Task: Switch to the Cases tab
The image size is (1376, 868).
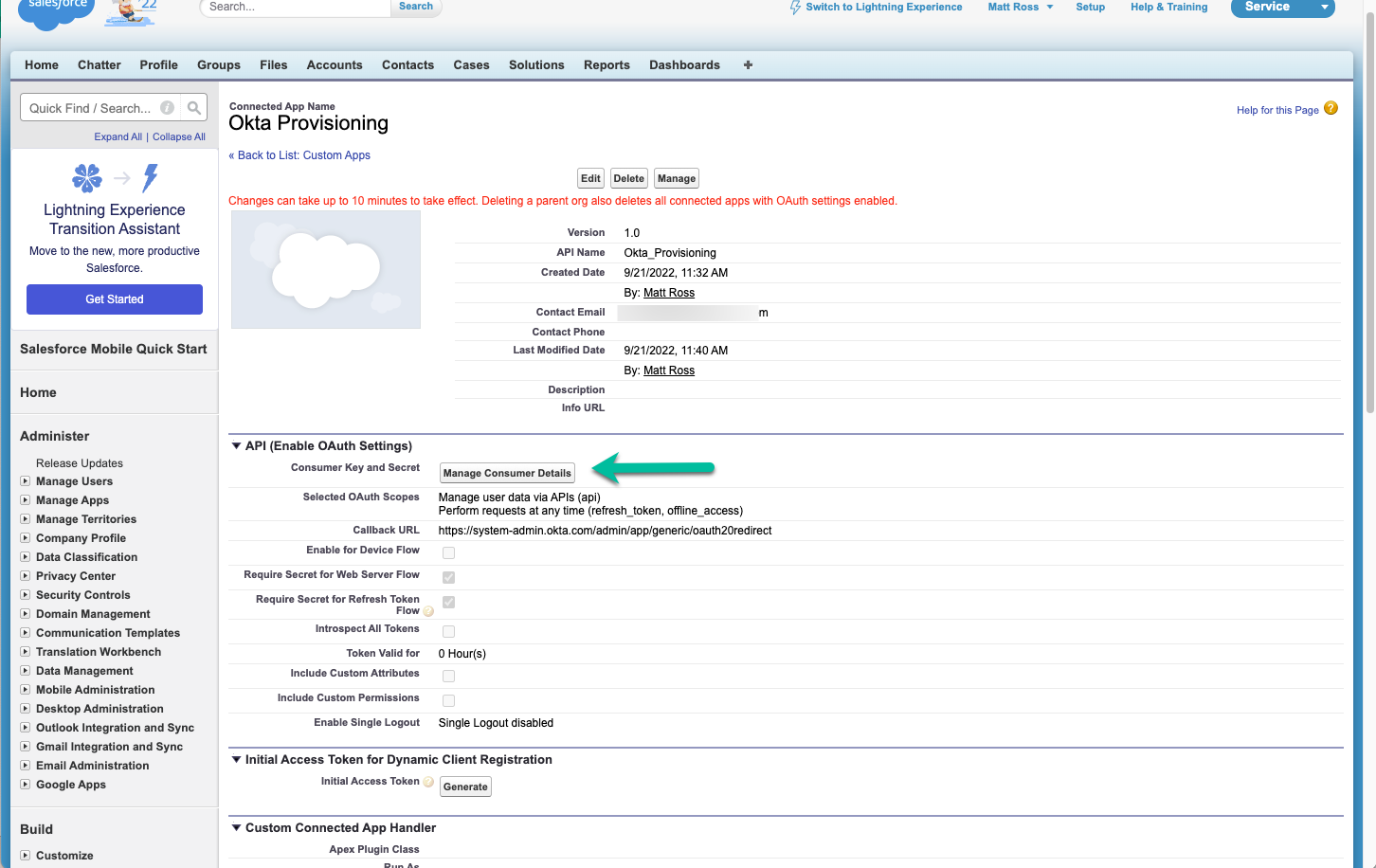Action: [471, 64]
